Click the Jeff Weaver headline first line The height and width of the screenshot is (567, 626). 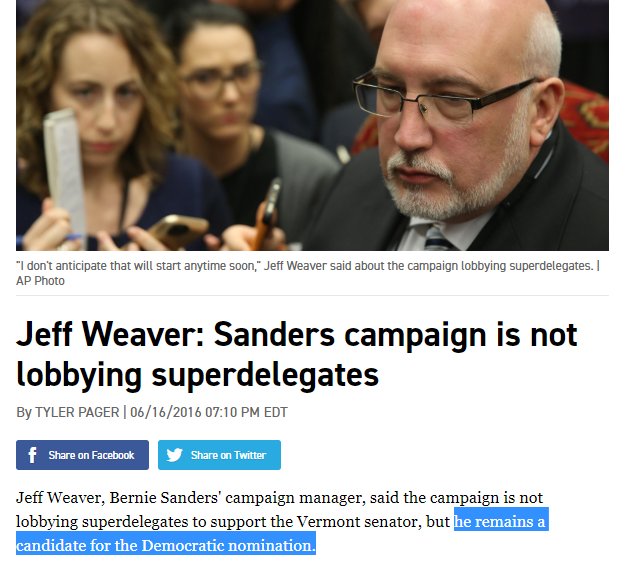tap(296, 334)
